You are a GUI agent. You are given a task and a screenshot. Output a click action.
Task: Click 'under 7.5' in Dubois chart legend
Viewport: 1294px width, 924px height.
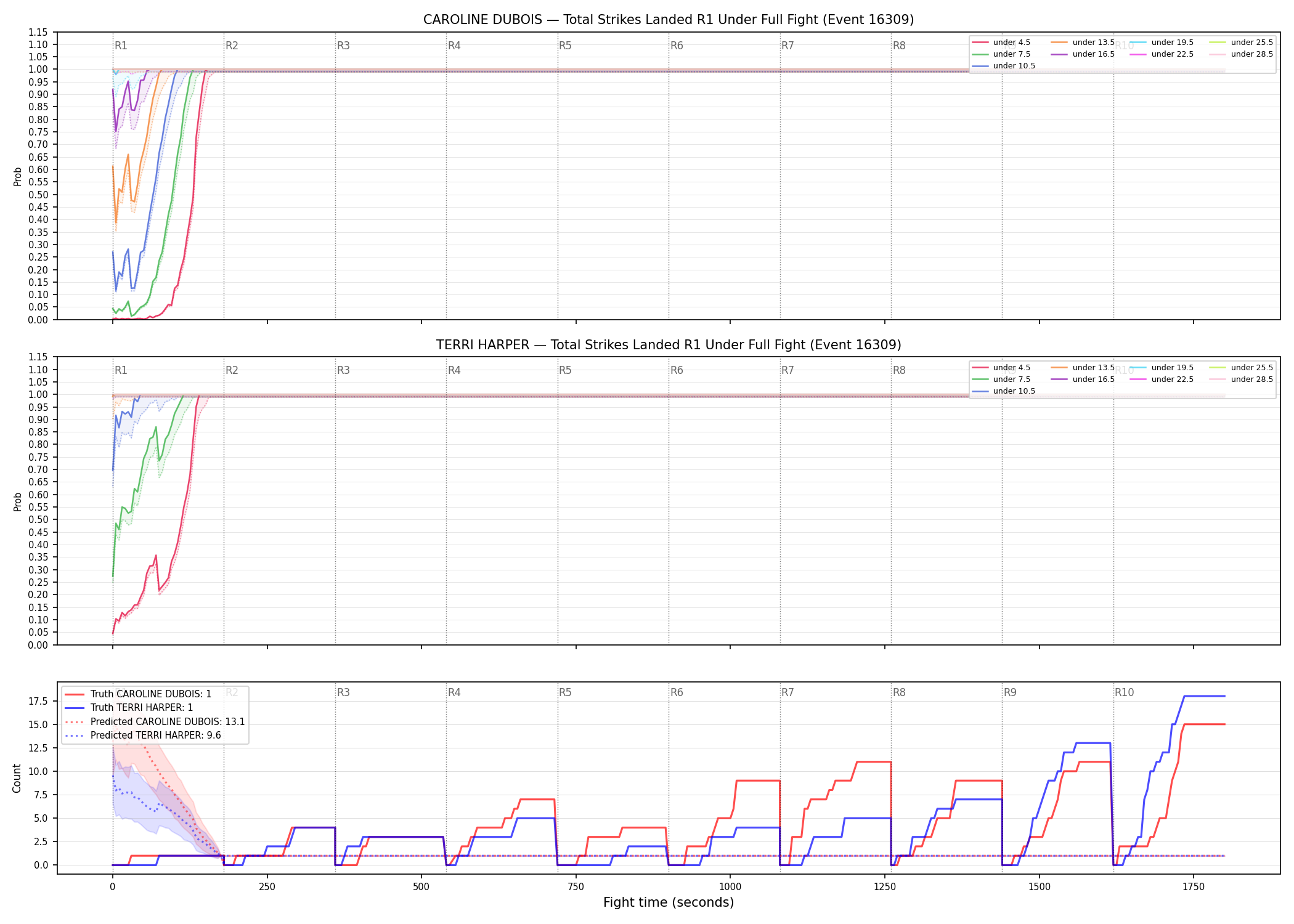(1012, 54)
